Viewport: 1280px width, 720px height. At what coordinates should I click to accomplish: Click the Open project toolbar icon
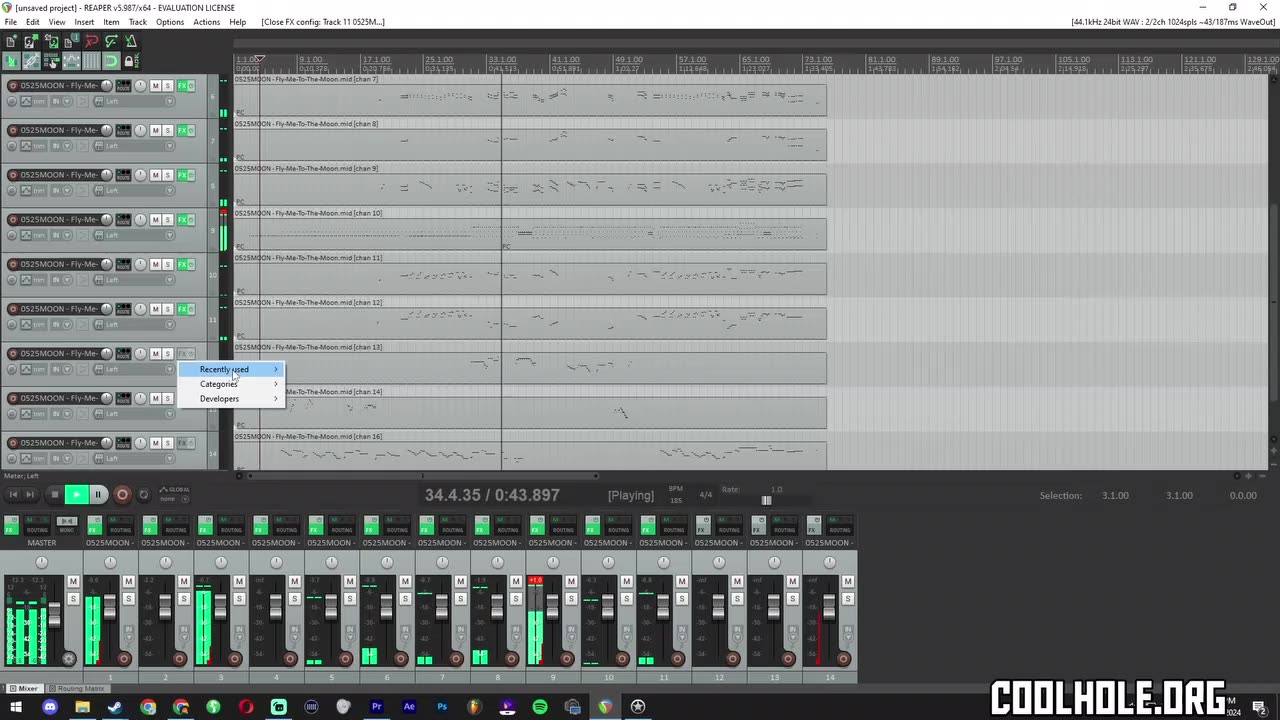click(x=31, y=41)
